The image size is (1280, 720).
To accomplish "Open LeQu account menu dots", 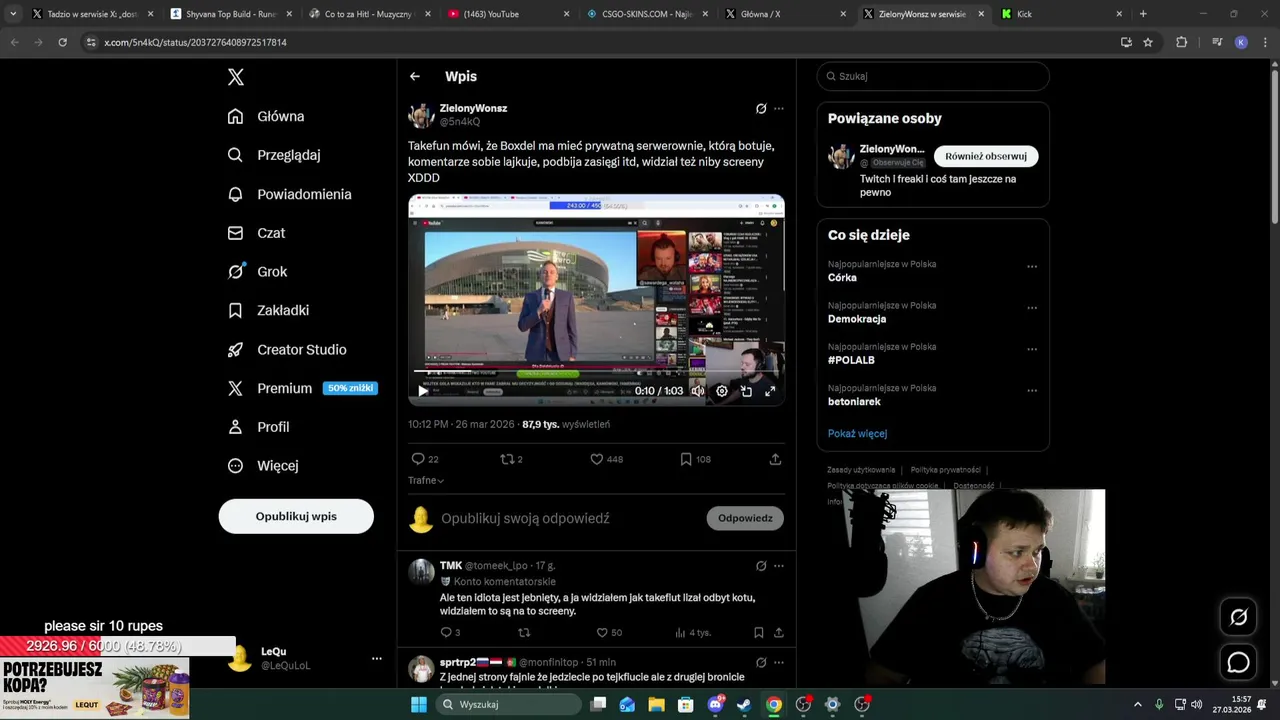I will (377, 658).
